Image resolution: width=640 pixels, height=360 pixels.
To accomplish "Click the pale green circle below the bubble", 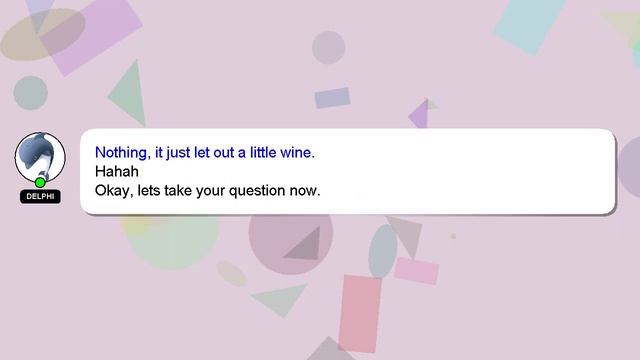I will (171, 242).
